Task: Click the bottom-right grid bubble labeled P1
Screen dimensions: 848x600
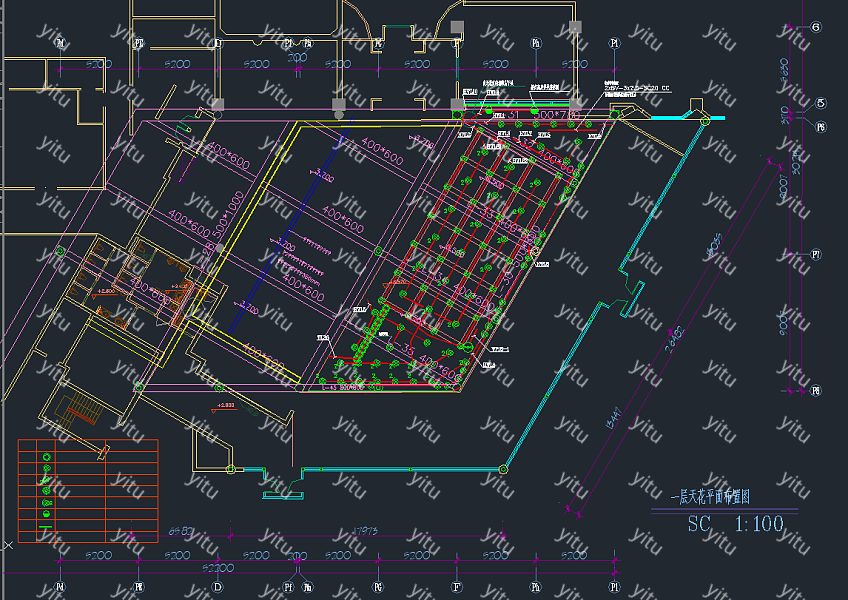Action: pos(616,587)
